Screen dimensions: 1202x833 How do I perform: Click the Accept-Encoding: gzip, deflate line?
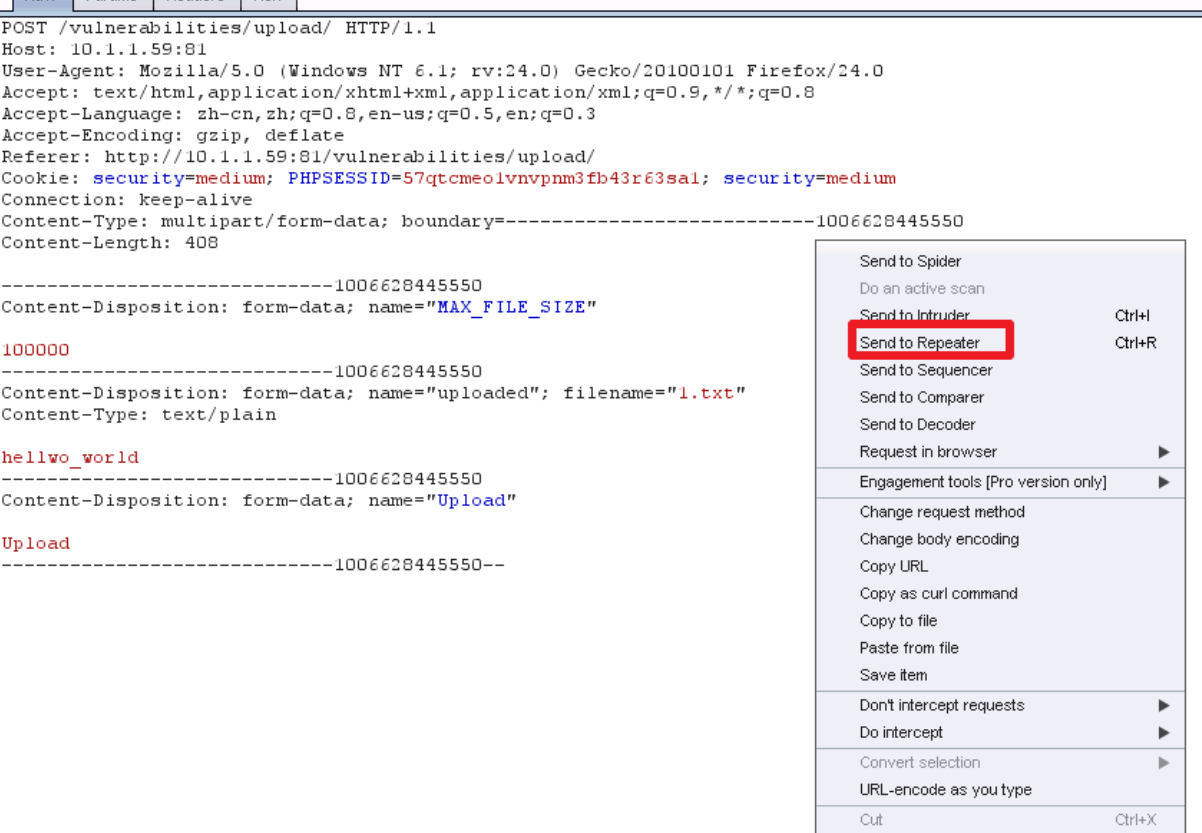pyautogui.click(x=173, y=135)
